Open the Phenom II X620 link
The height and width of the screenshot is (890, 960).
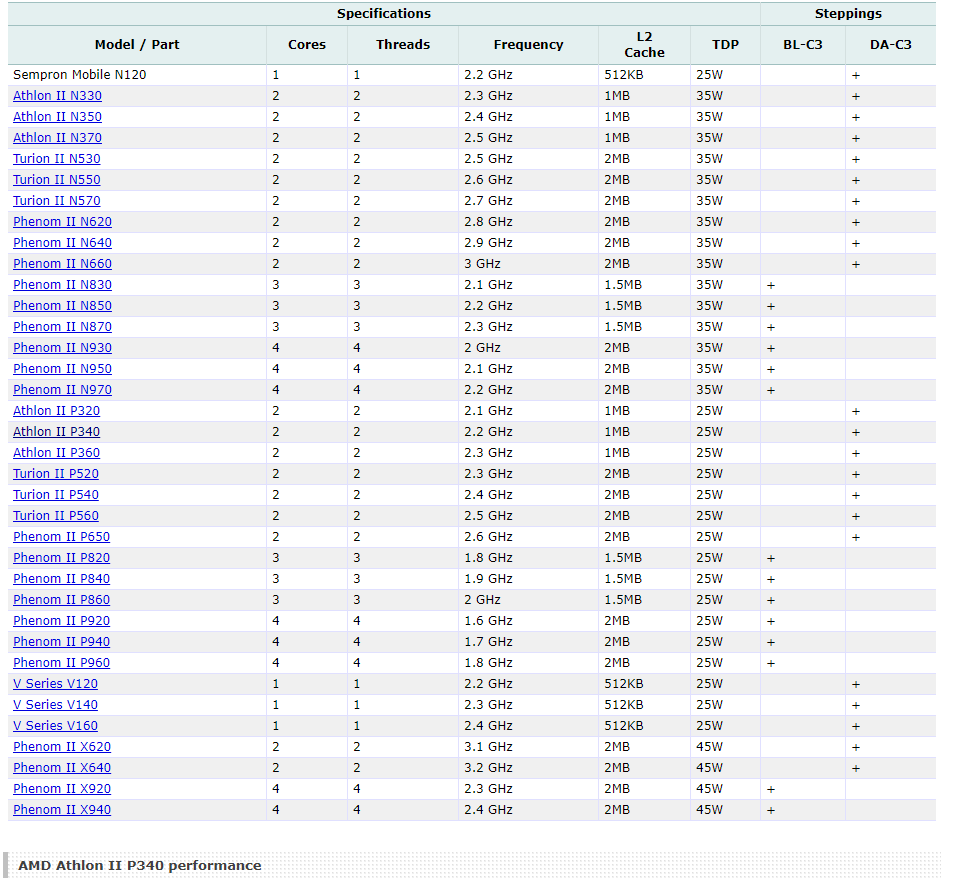pyautogui.click(x=62, y=747)
